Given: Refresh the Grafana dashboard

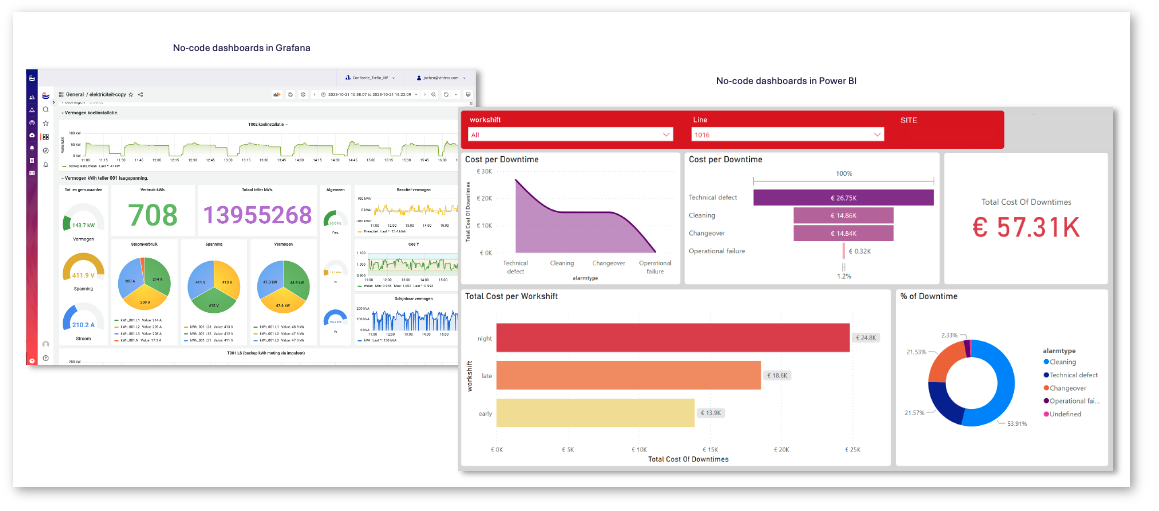Looking at the screenshot, I should point(446,95).
